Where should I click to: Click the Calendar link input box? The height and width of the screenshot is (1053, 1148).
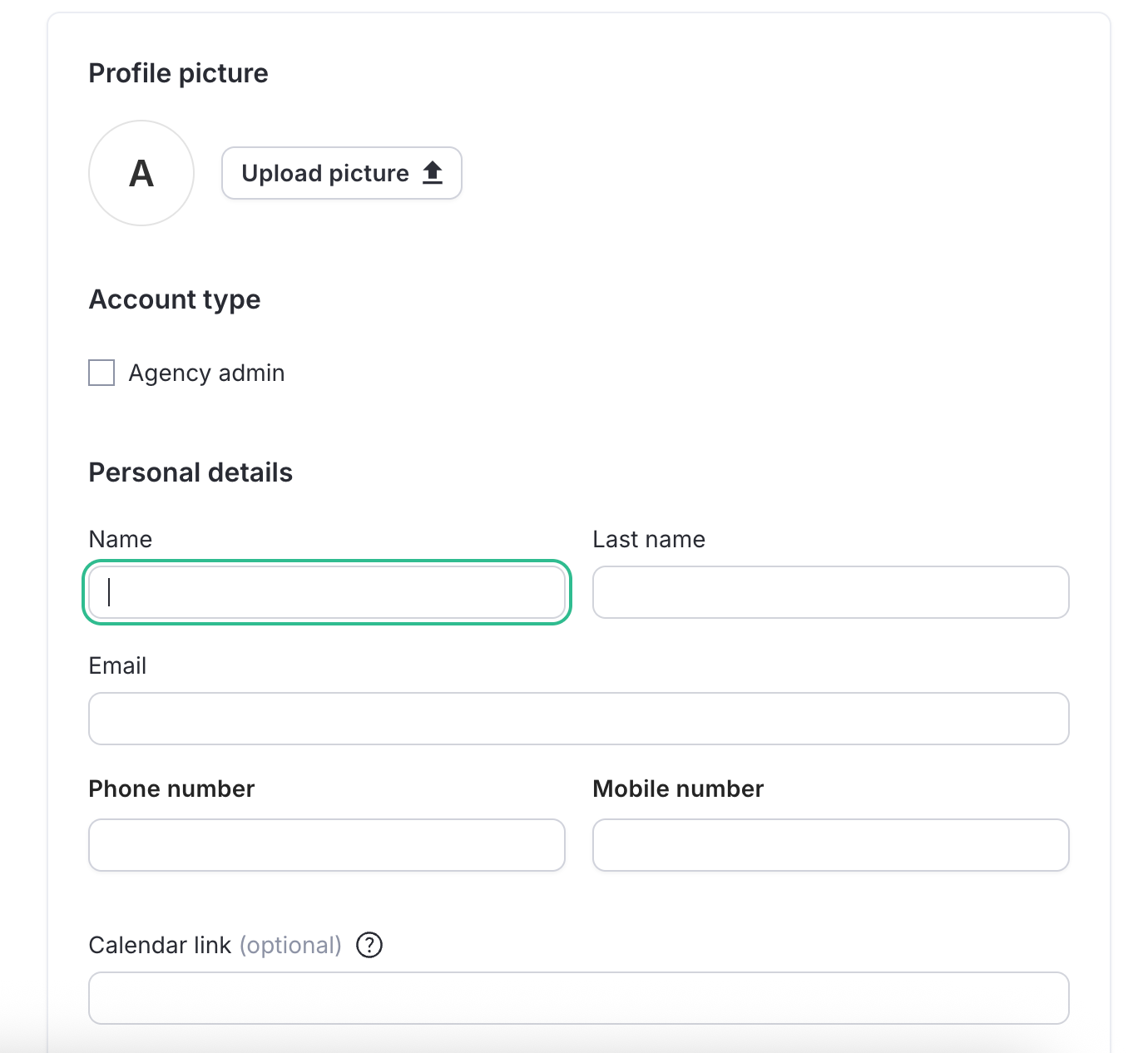(x=579, y=998)
